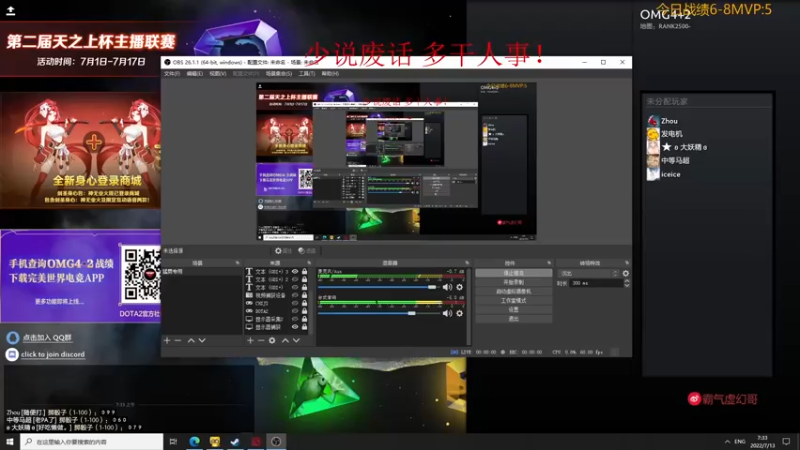
Task: Open gear settings for first mixer channel
Action: tap(460, 287)
